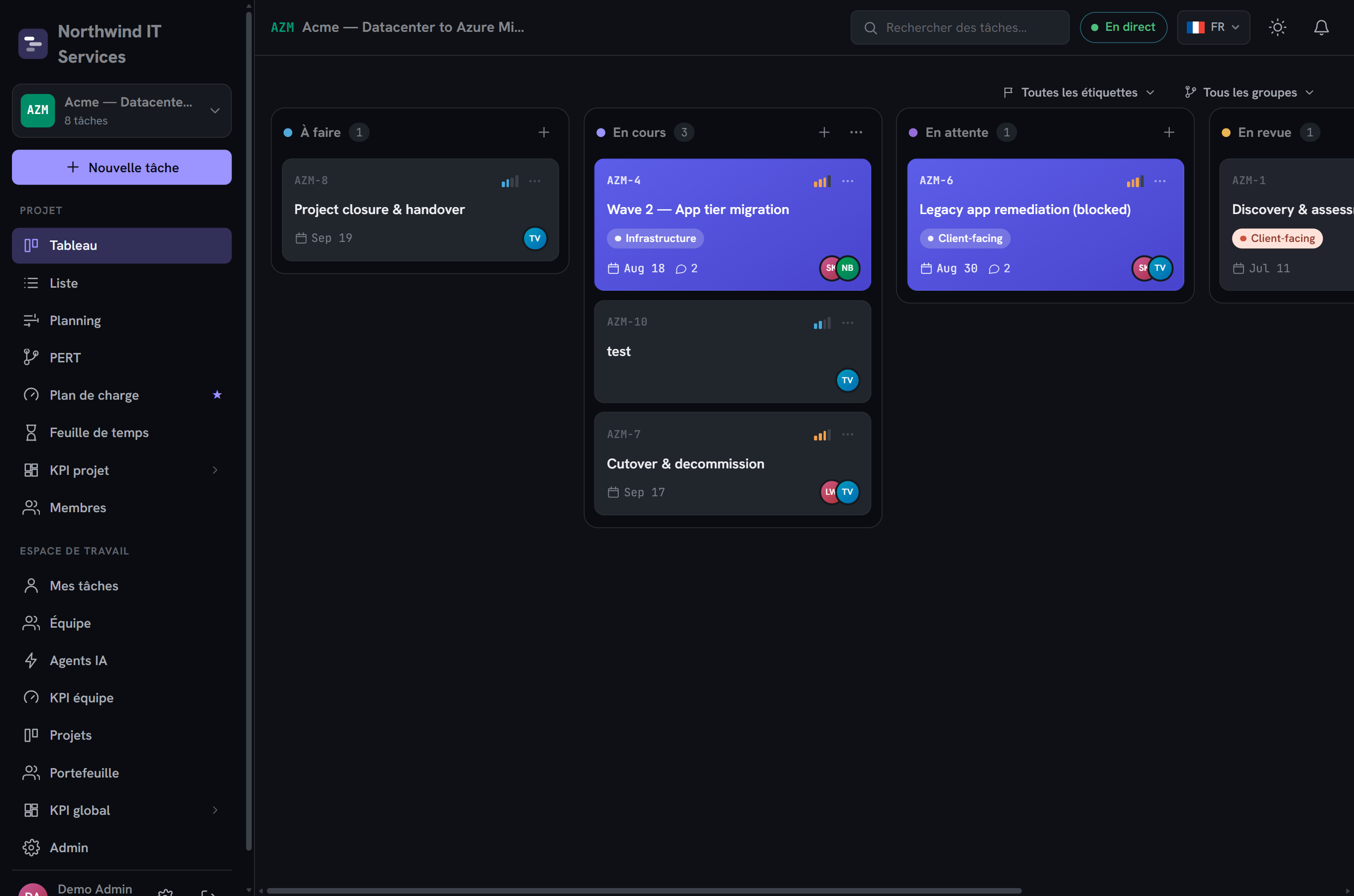Click the priority bars on AZM-6 card

[1134, 182]
